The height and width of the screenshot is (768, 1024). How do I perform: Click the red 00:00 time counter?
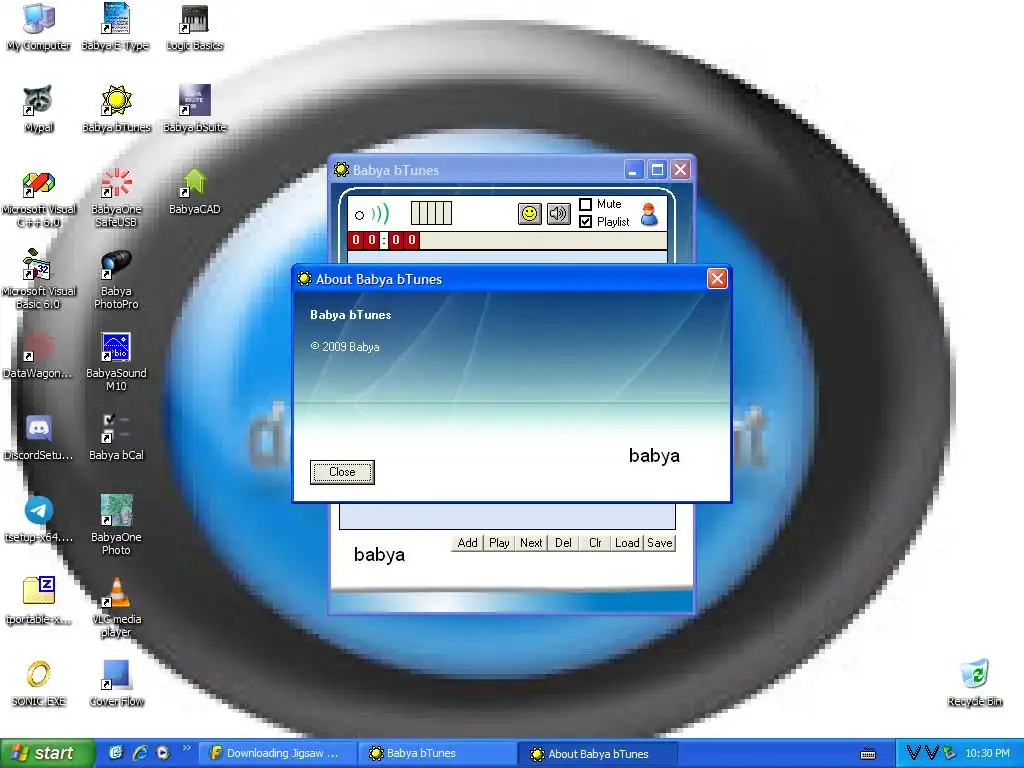383,240
